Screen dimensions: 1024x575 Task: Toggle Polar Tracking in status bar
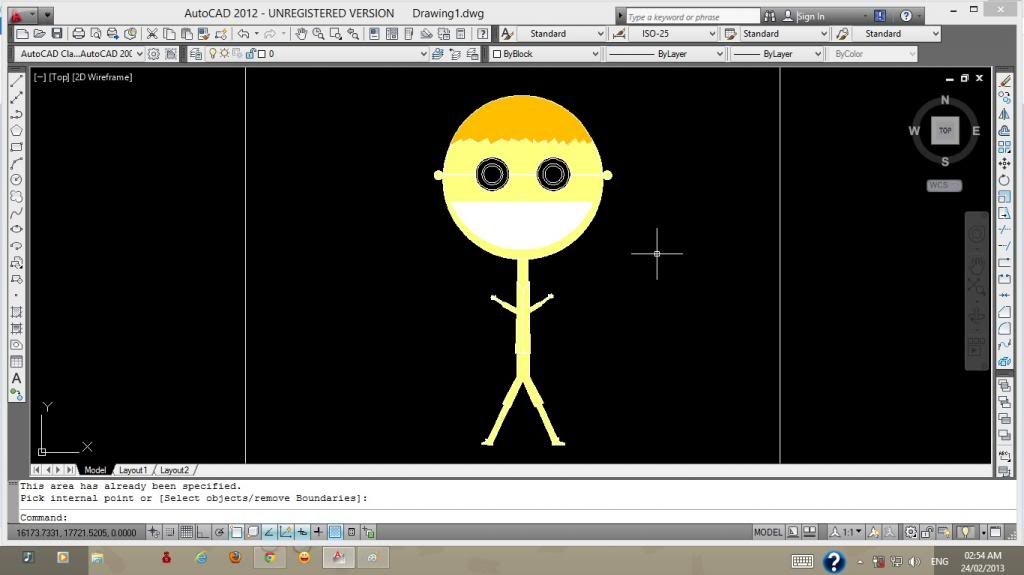(219, 533)
